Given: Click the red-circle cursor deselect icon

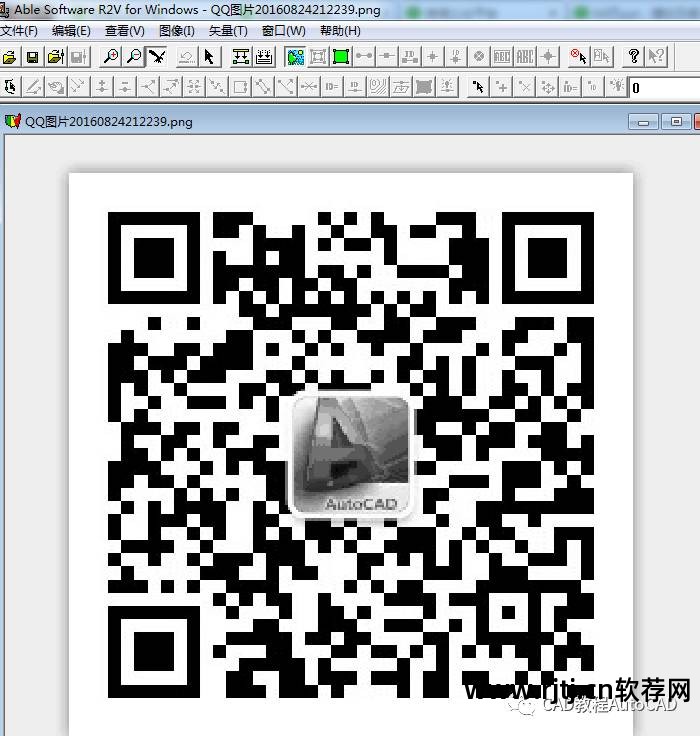Looking at the screenshot, I should point(579,57).
